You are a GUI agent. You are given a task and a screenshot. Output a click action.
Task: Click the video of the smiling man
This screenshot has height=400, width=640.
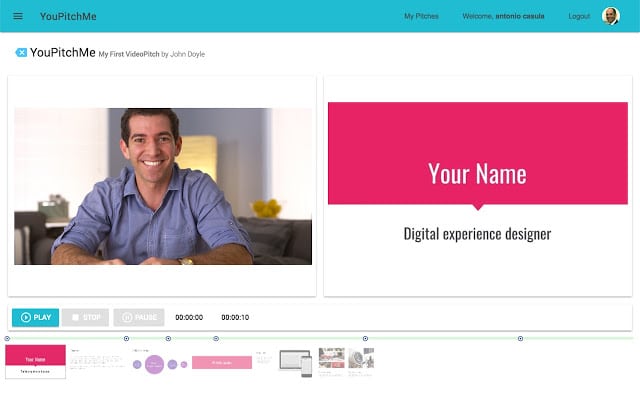click(x=163, y=185)
